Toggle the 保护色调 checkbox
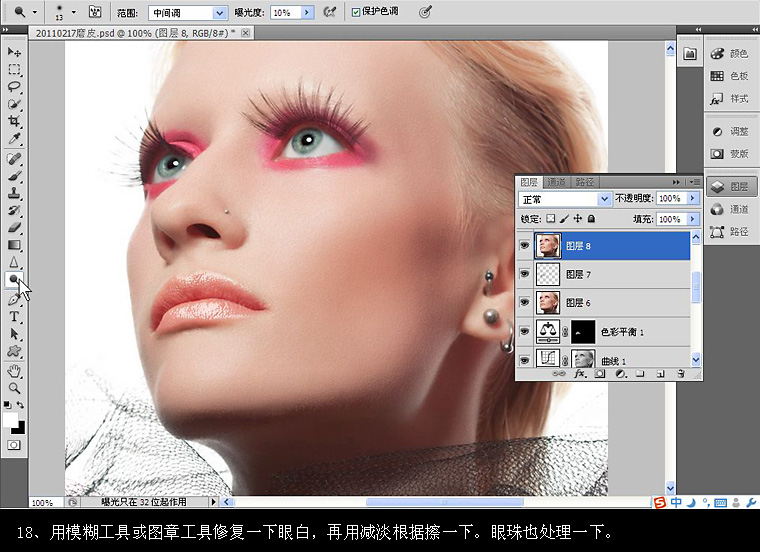Viewport: 760px width, 552px height. [356, 12]
